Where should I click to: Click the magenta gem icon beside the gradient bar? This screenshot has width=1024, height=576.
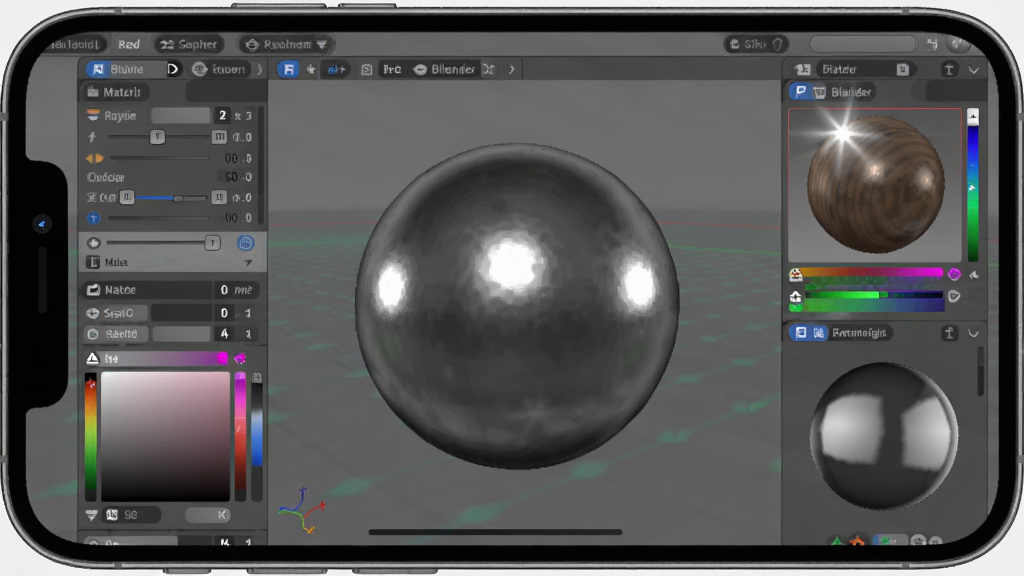click(x=240, y=359)
